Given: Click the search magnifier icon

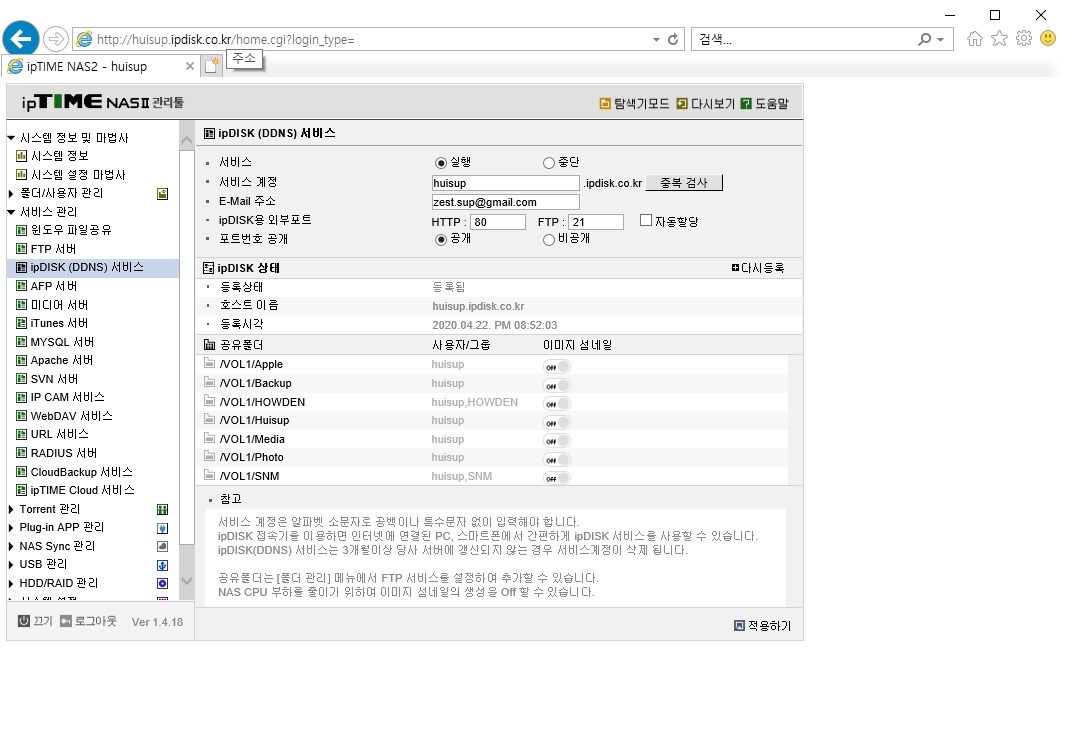Looking at the screenshot, I should (924, 39).
